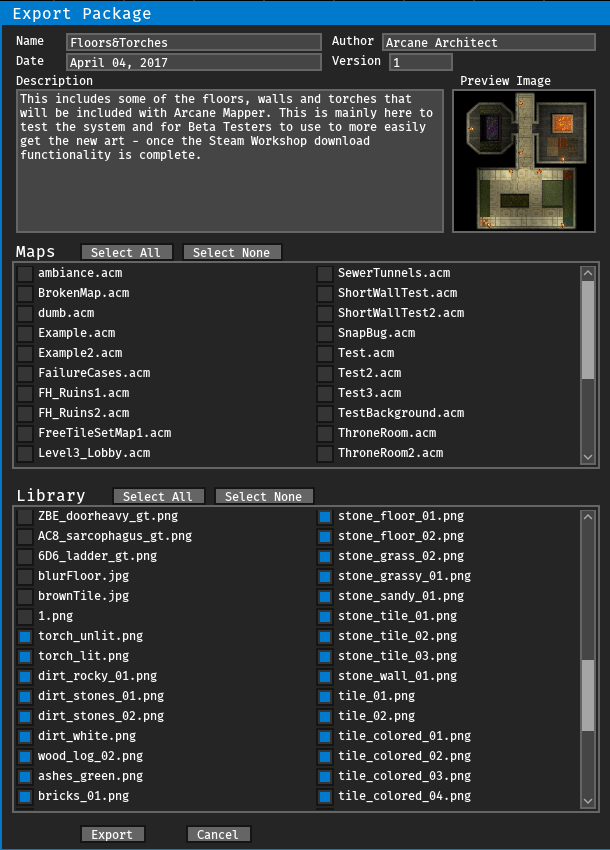The height and width of the screenshot is (850, 610).
Task: Click Select All in the Library section
Action: [159, 497]
